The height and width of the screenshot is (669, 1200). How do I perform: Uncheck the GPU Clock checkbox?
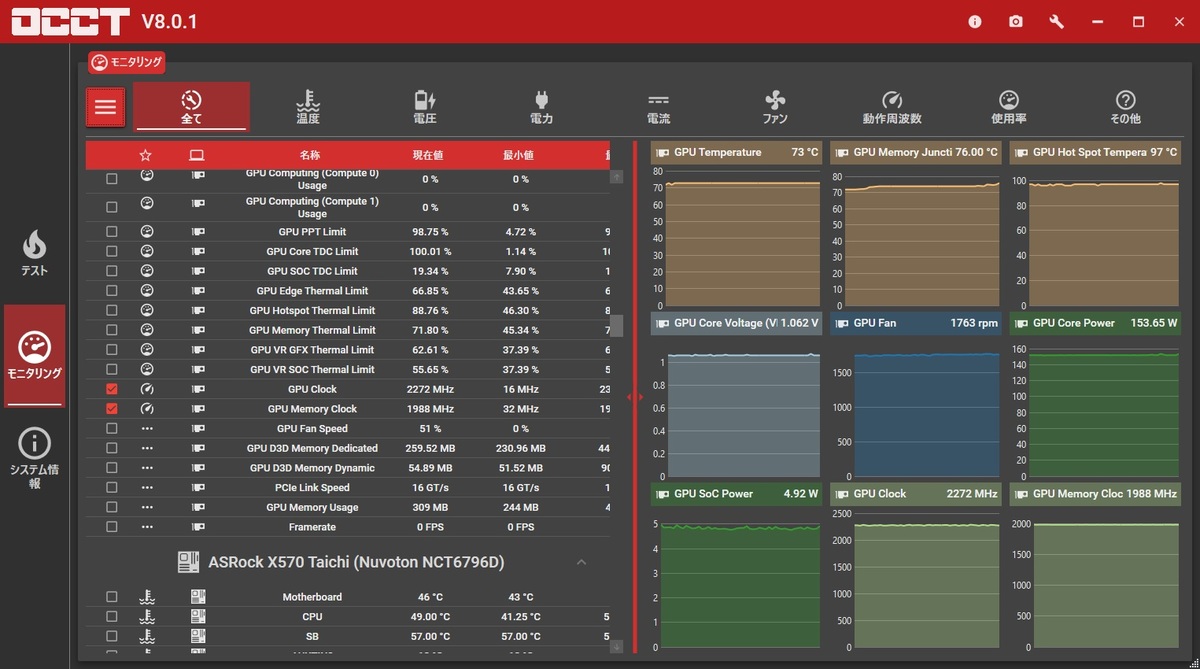[x=111, y=389]
